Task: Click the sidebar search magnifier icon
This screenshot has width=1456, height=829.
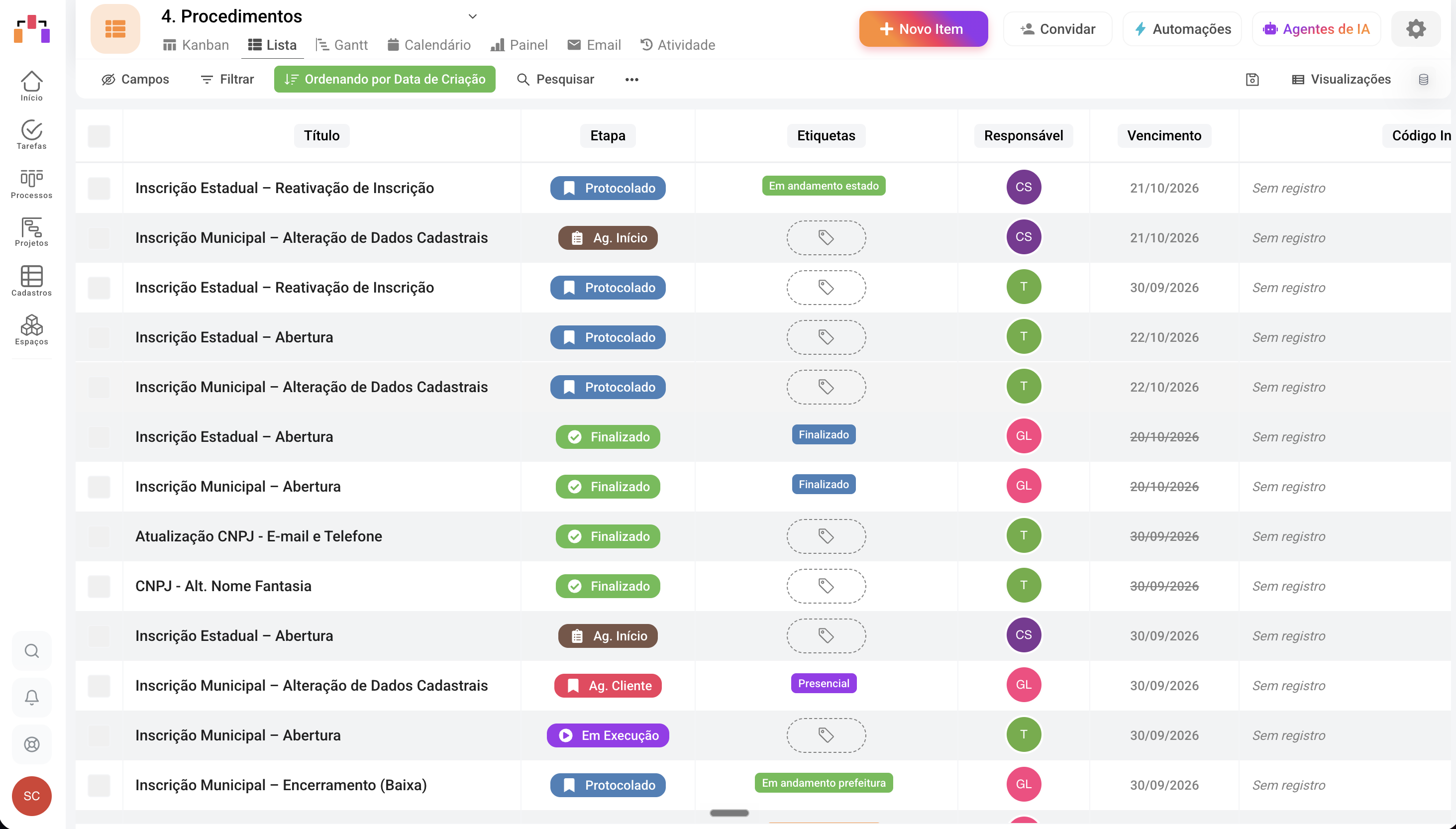Action: click(32, 651)
